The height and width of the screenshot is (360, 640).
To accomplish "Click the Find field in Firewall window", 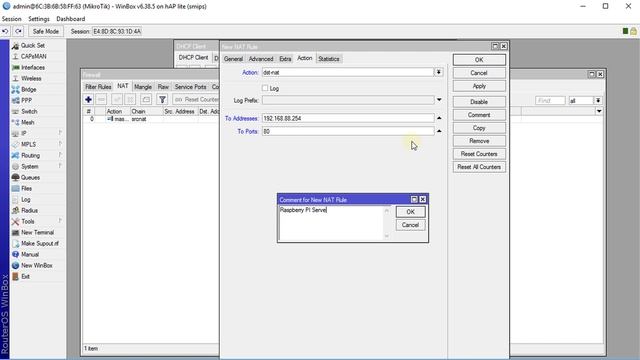I will [550, 100].
